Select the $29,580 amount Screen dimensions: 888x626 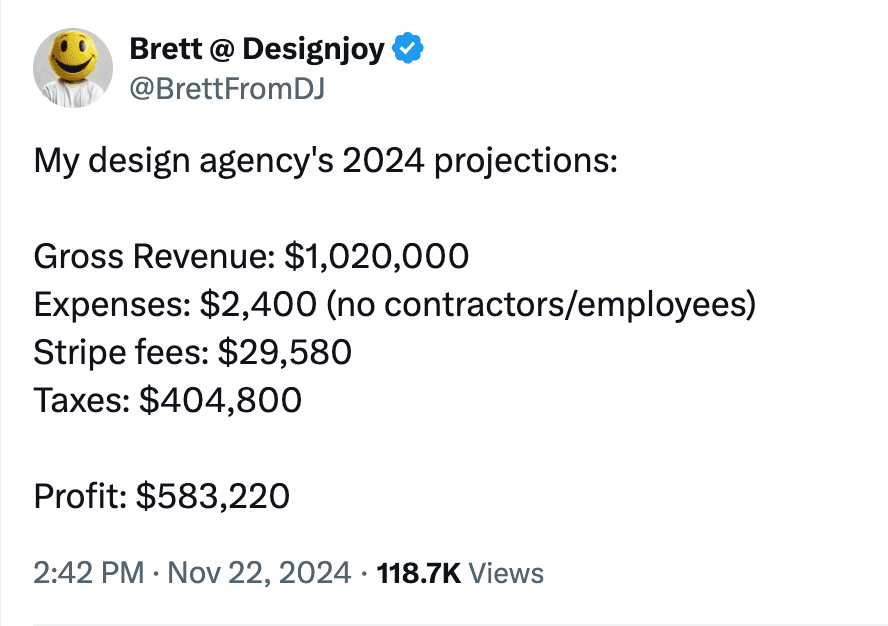[x=285, y=352]
